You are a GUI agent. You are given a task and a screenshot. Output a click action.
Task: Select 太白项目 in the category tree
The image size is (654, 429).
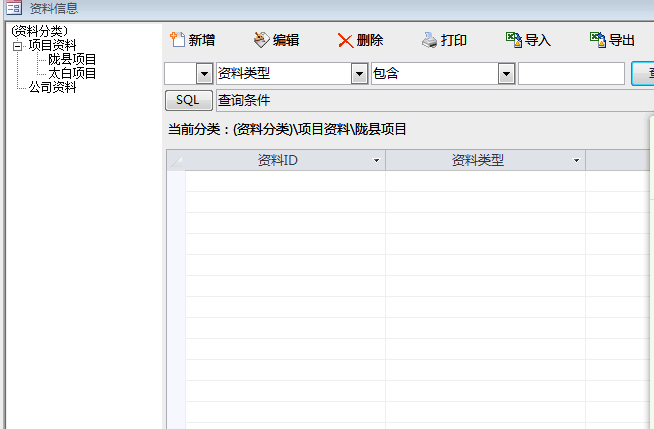click(x=72, y=73)
